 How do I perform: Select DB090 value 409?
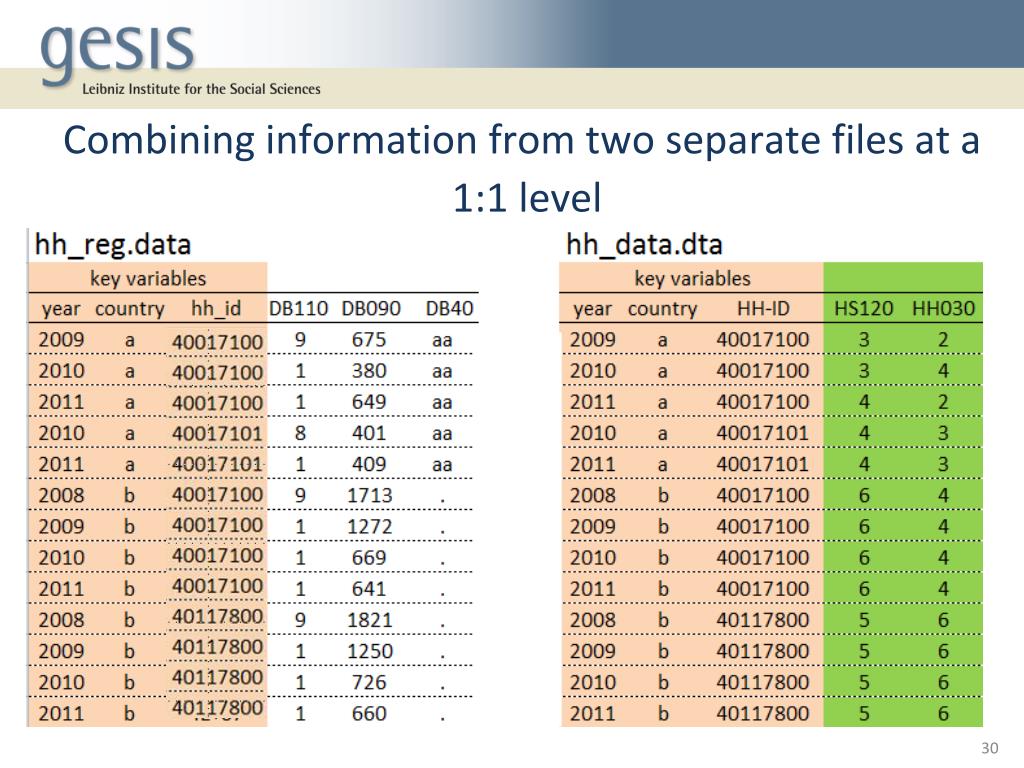point(369,464)
